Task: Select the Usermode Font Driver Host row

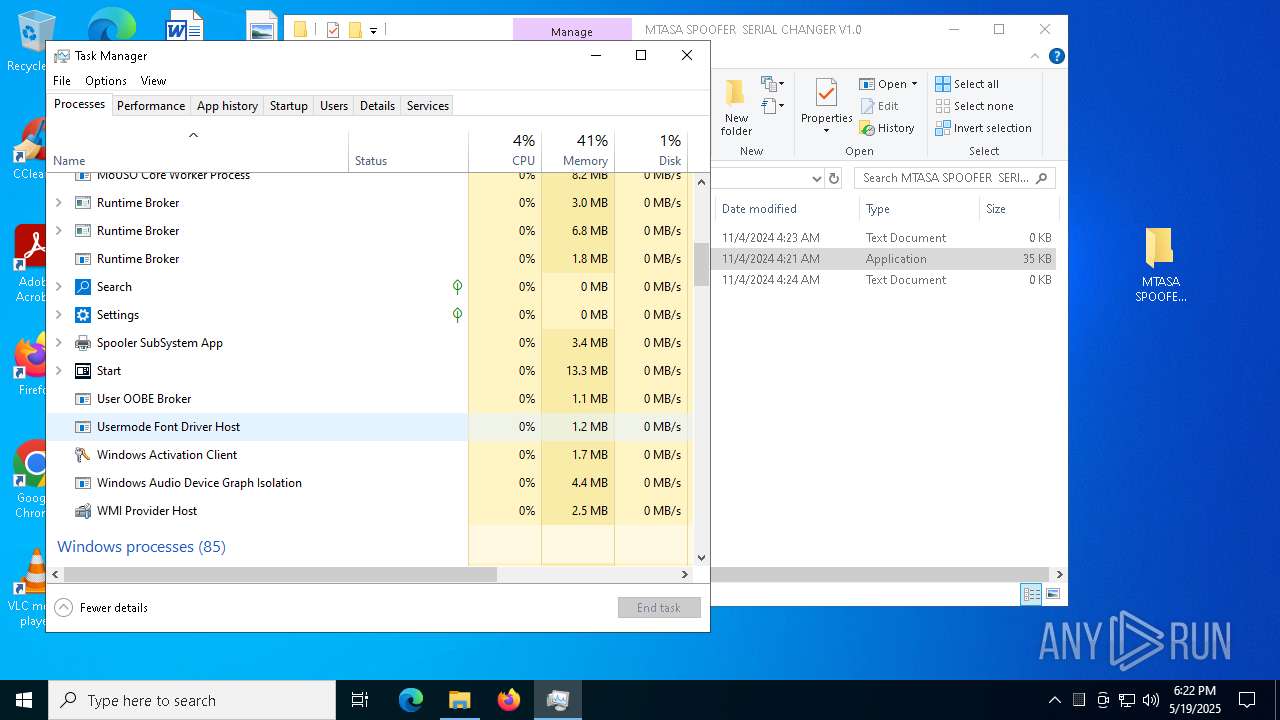Action: click(x=368, y=427)
